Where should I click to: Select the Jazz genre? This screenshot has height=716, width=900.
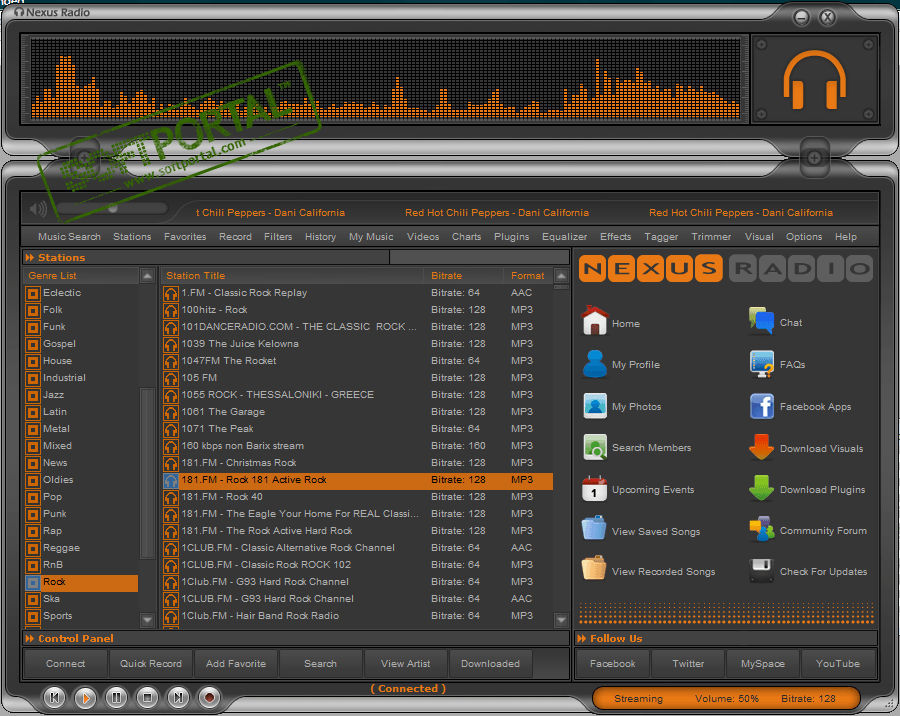pos(53,395)
